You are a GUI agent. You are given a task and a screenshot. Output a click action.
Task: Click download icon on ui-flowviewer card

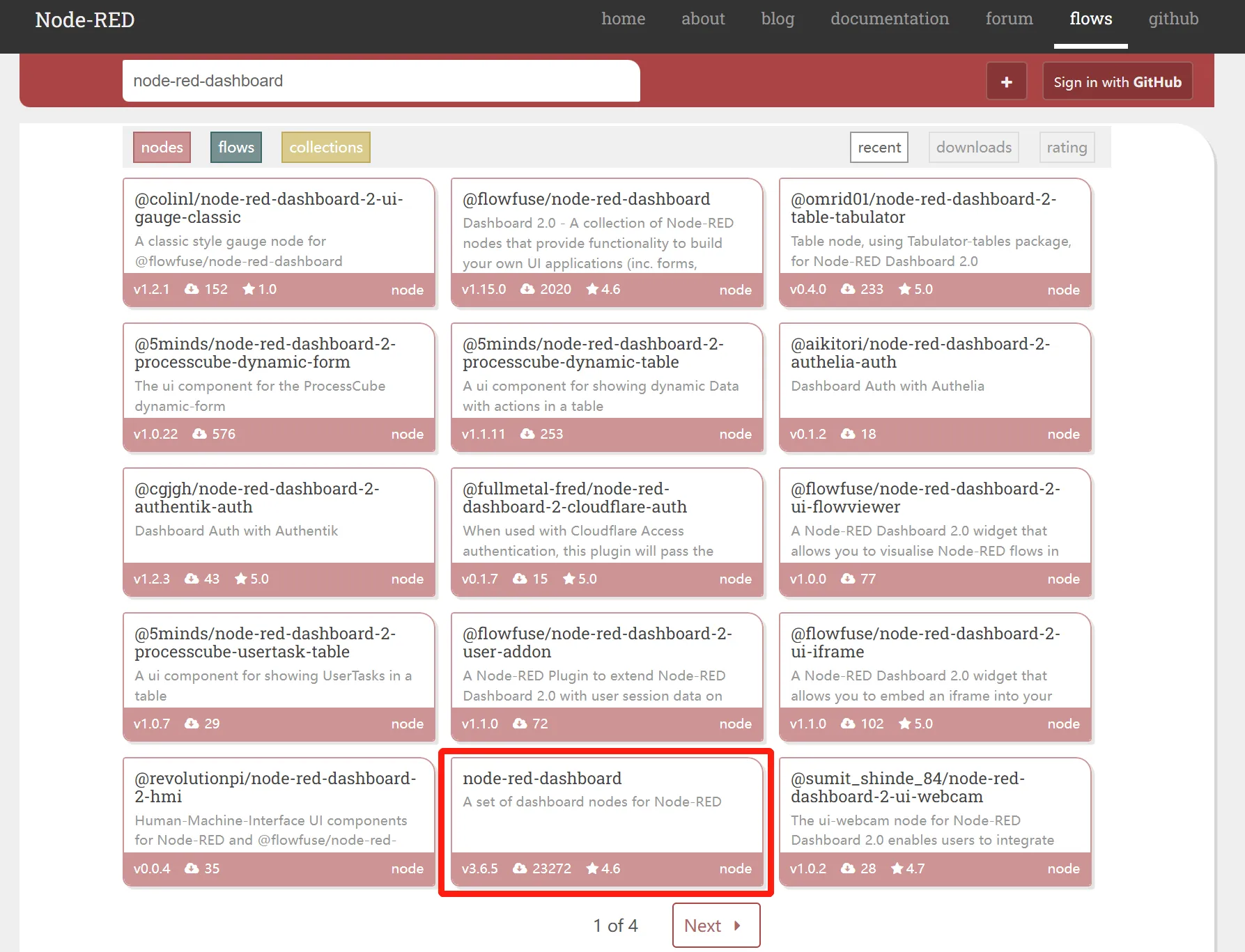[x=848, y=579]
